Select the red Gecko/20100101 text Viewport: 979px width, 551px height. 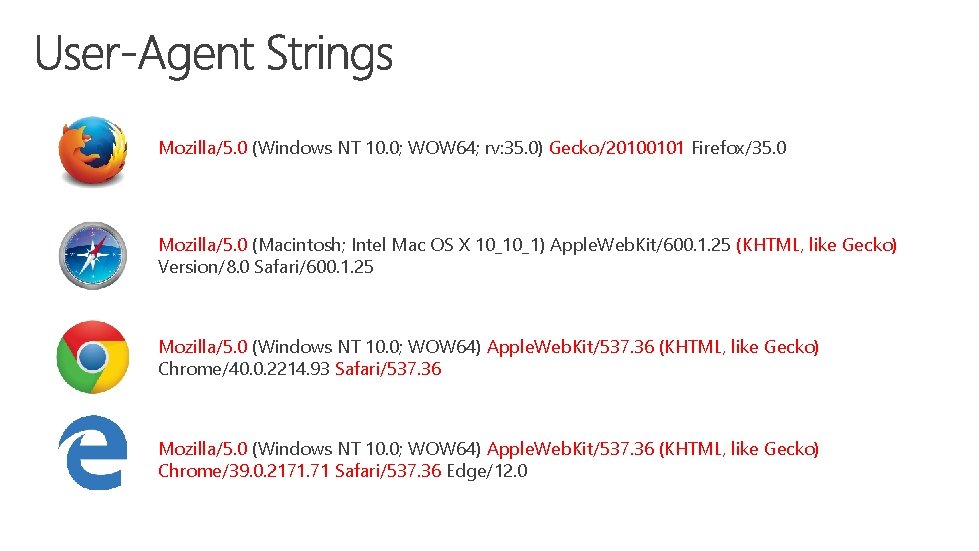tap(616, 148)
